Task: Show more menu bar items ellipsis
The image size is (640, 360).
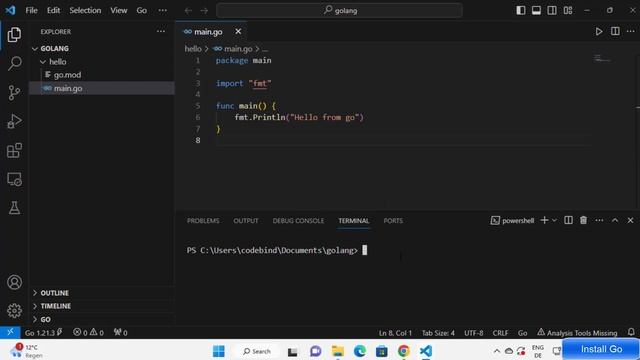Action: click(162, 10)
